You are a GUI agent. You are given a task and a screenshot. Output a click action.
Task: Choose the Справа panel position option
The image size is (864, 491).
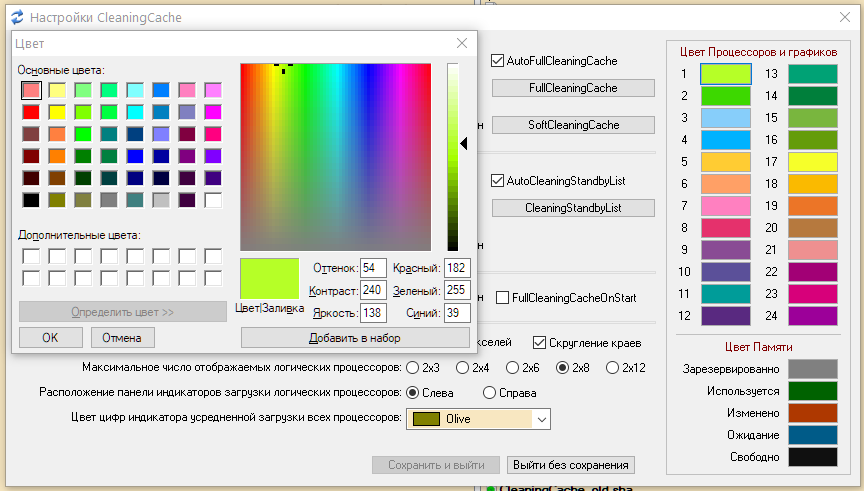coord(490,393)
